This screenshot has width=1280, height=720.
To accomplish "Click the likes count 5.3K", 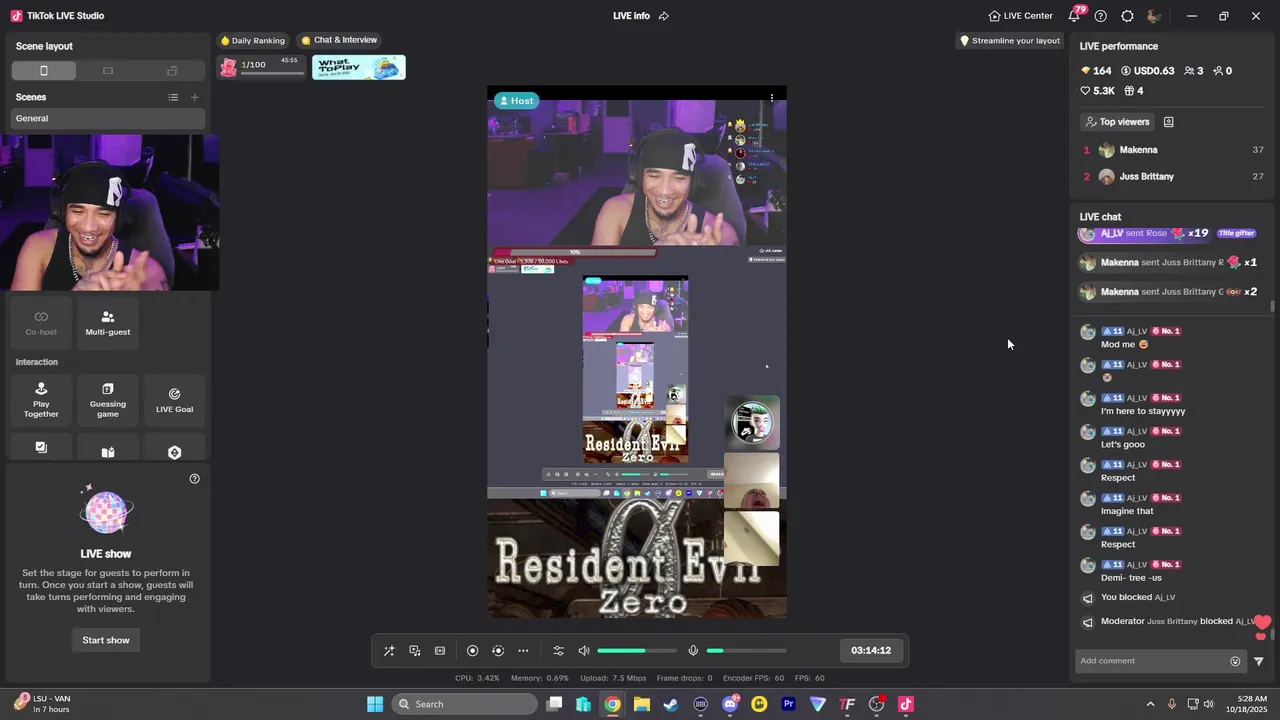I will pos(1097,91).
